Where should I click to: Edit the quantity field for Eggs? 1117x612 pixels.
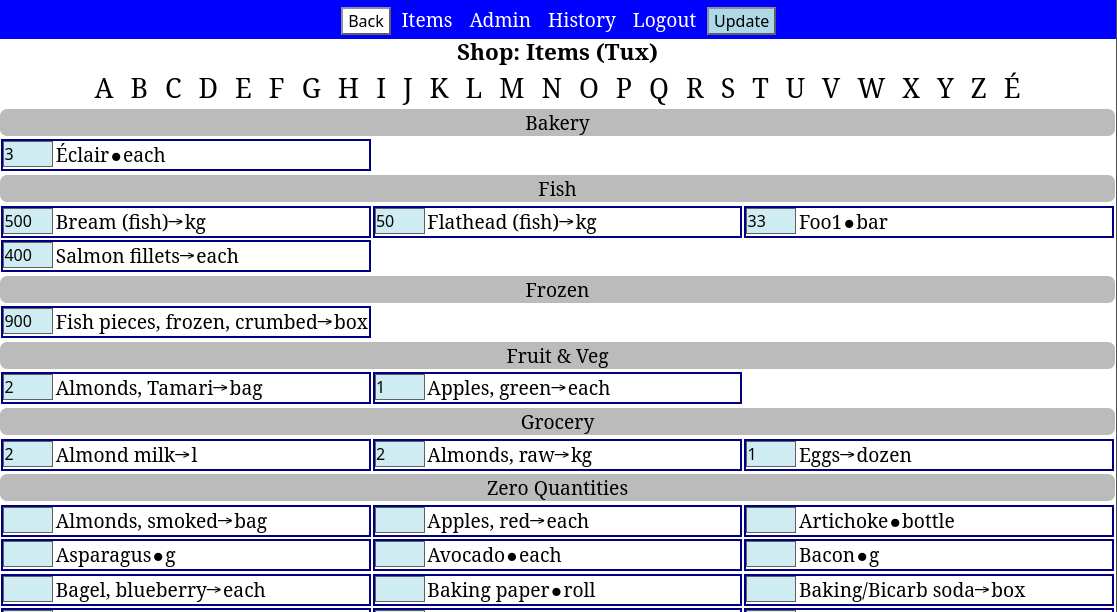[771, 455]
